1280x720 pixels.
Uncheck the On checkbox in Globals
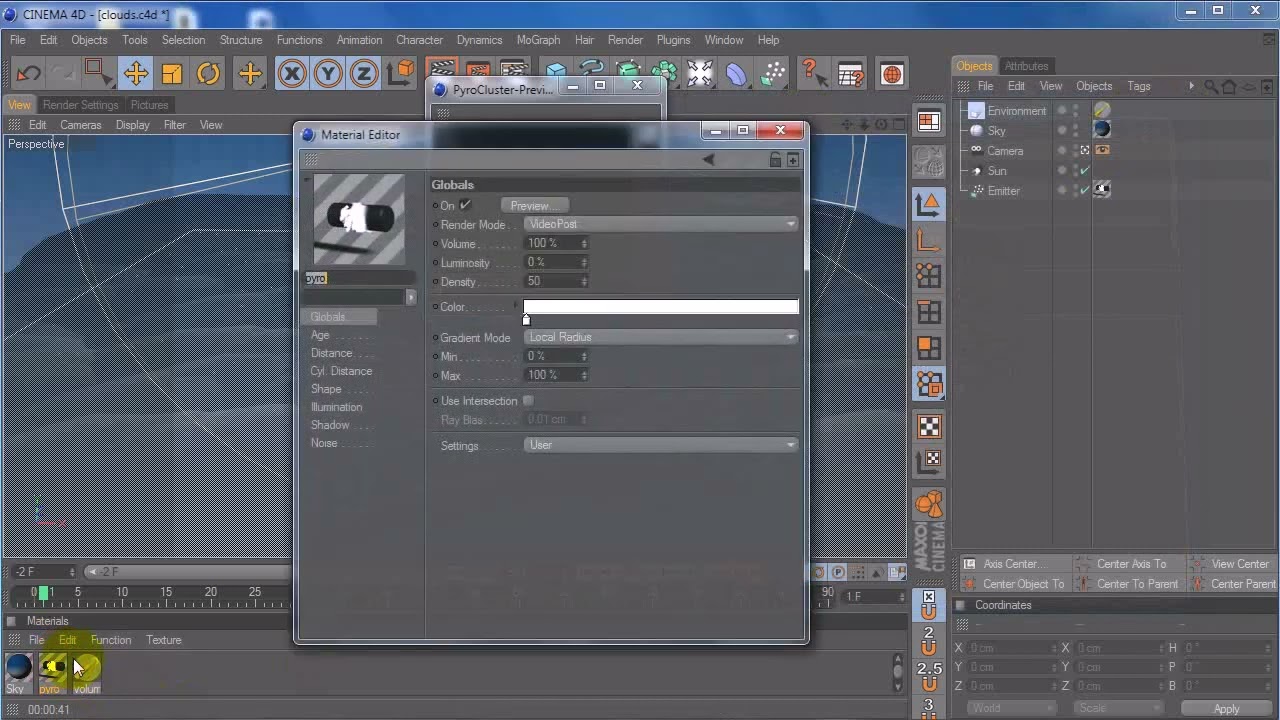465,205
